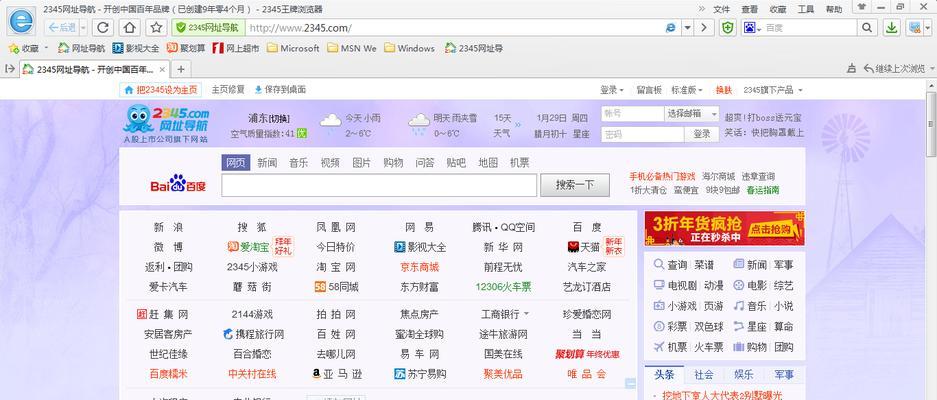Image resolution: width=937 pixels, height=400 pixels.
Task: Select the 新闻 search tab
Action: point(267,163)
